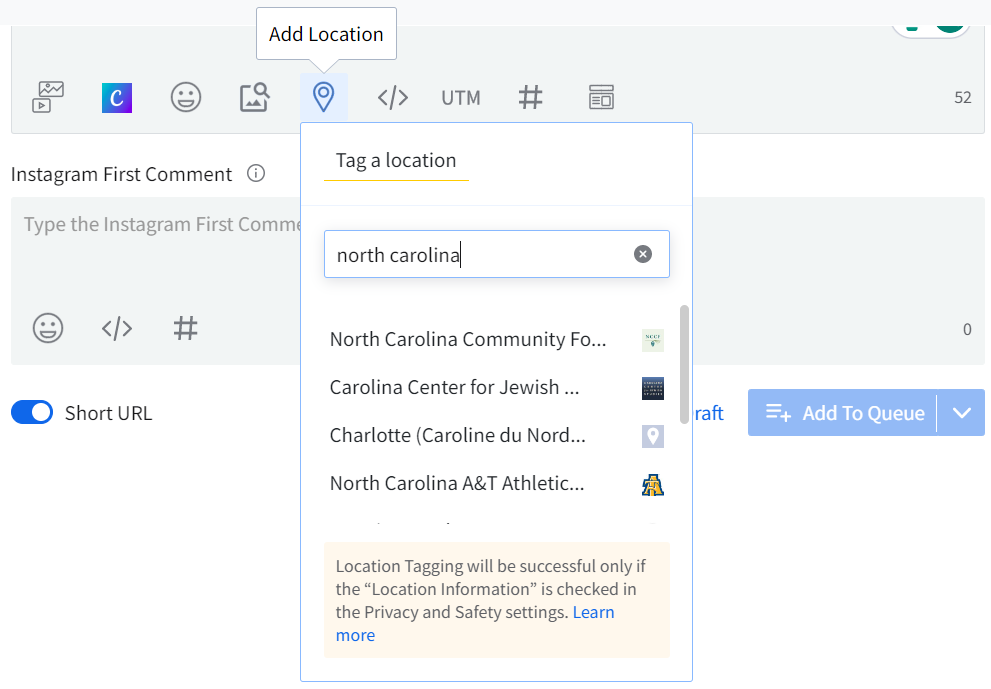
Task: Click the north carolina search input
Action: pos(480,255)
